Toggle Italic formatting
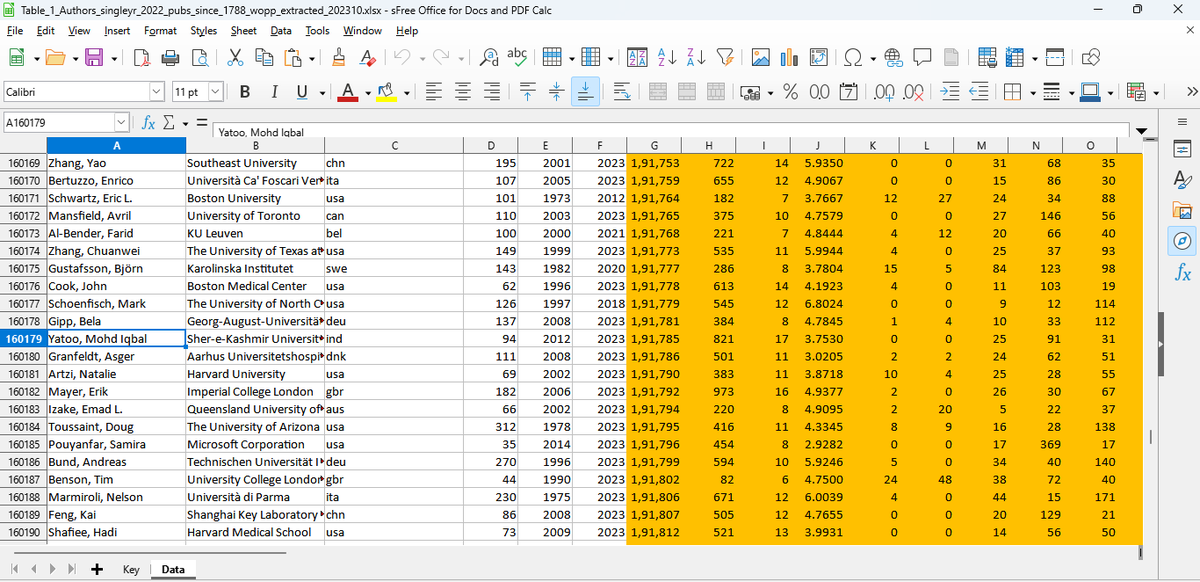Viewport: 1200px width, 582px height. pyautogui.click(x=273, y=92)
